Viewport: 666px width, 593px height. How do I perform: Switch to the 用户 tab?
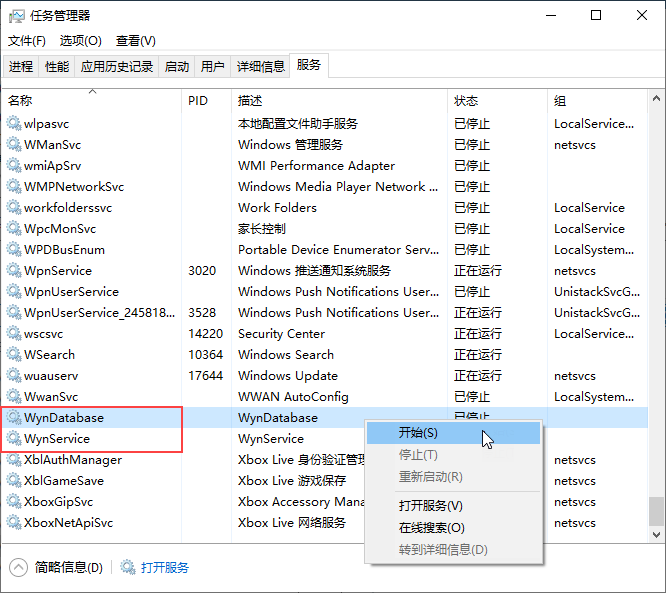point(212,66)
